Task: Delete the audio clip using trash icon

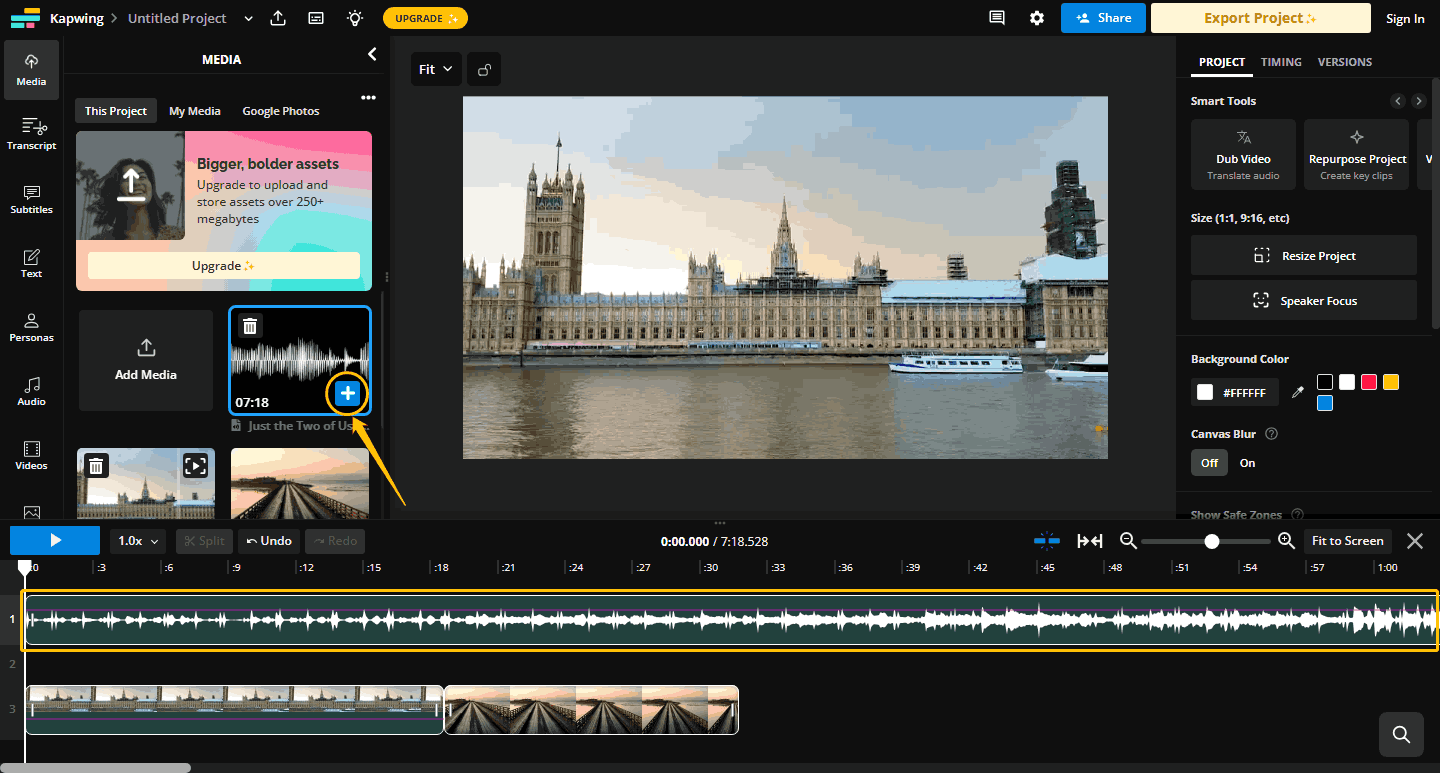Action: (250, 326)
